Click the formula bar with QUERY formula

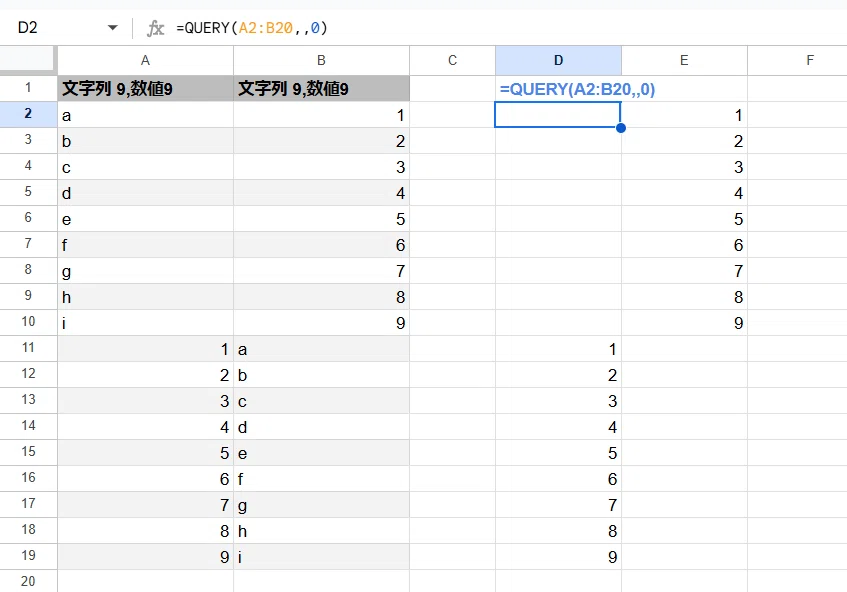point(508,28)
